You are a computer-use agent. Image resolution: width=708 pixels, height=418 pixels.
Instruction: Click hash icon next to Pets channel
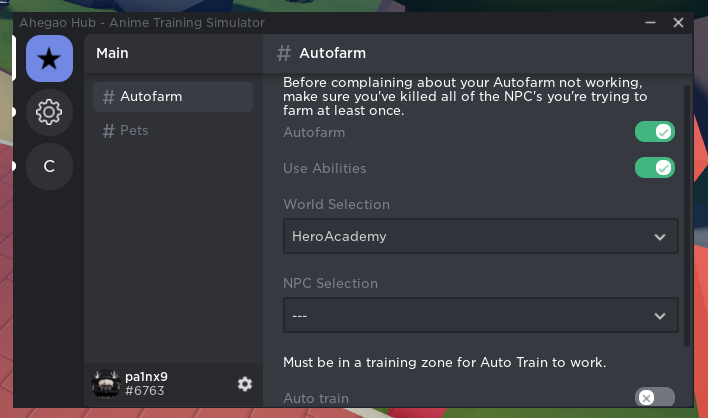coord(108,131)
